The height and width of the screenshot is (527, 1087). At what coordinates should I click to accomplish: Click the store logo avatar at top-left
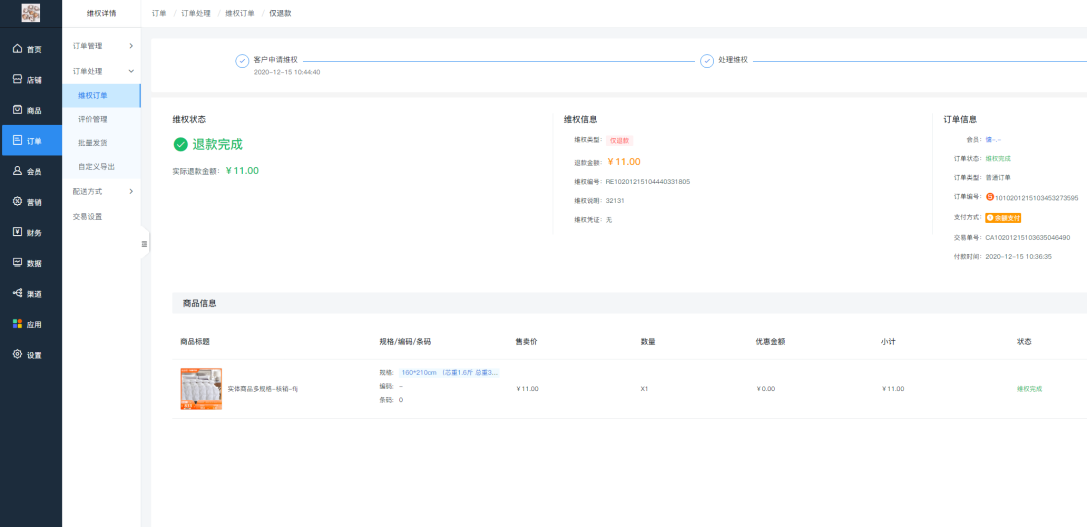pos(30,13)
